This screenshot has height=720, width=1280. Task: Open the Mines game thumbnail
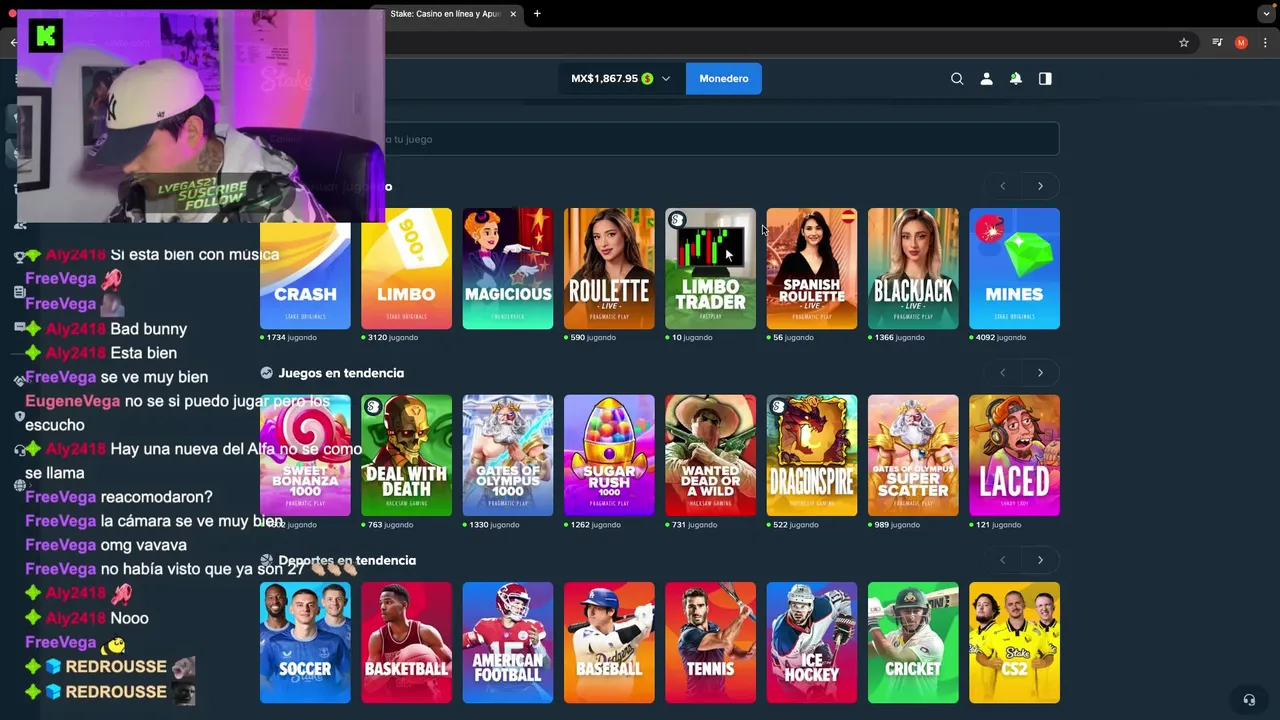tap(1014, 268)
